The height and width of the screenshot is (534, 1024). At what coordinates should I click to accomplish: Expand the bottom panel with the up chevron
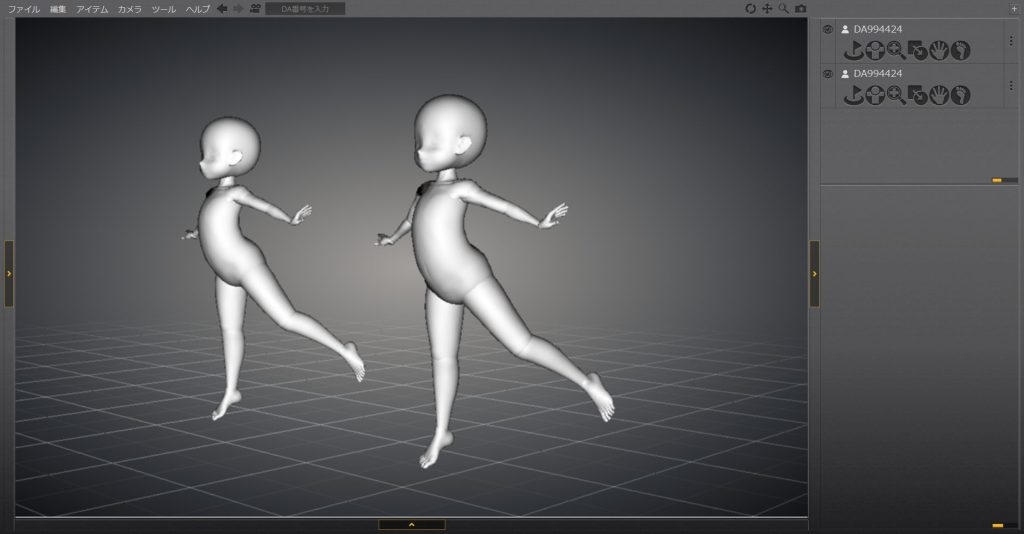(x=411, y=524)
